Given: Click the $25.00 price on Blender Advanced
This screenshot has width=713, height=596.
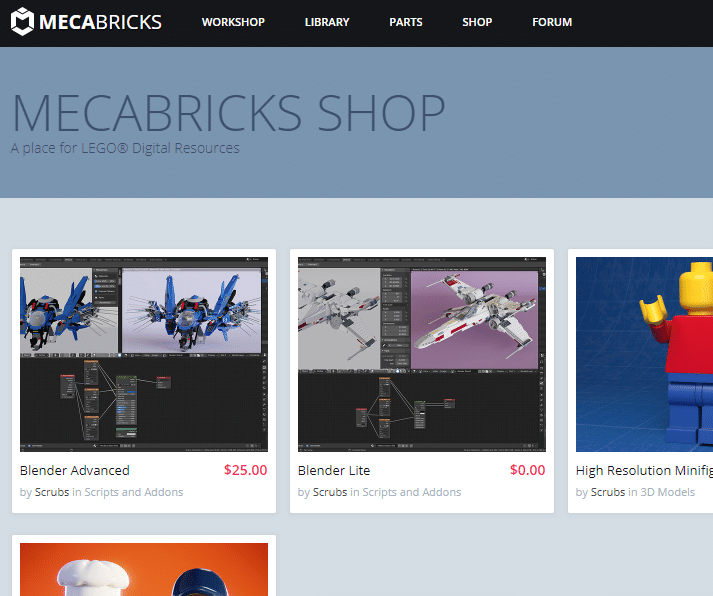Looking at the screenshot, I should point(246,470).
